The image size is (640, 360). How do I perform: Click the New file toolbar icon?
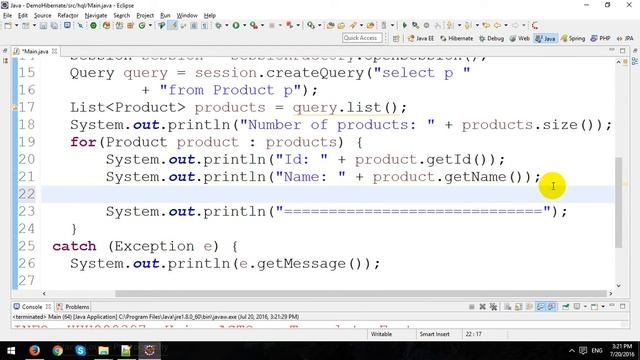[8, 25]
